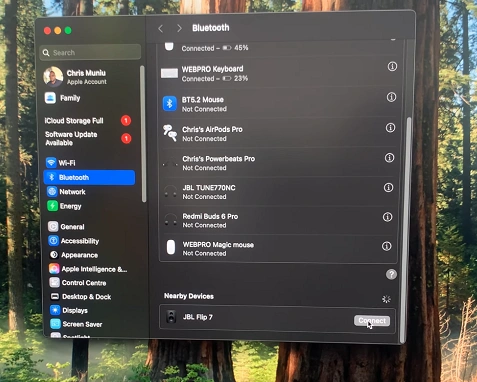Click the Redmi Buds 6 Pro name text
Screen dimensions: 477x382
click(x=210, y=216)
